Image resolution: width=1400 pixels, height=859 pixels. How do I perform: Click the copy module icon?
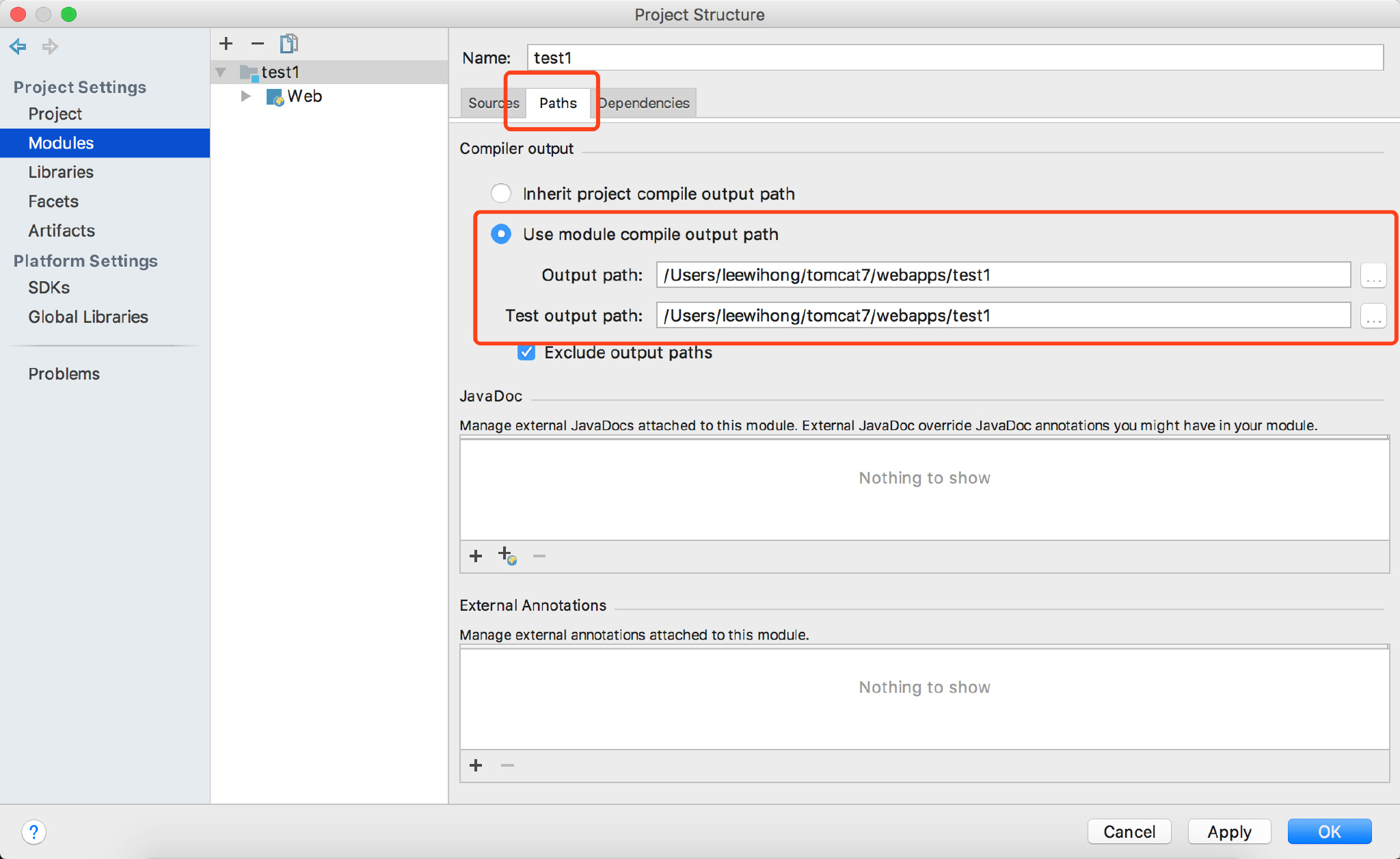point(289,44)
